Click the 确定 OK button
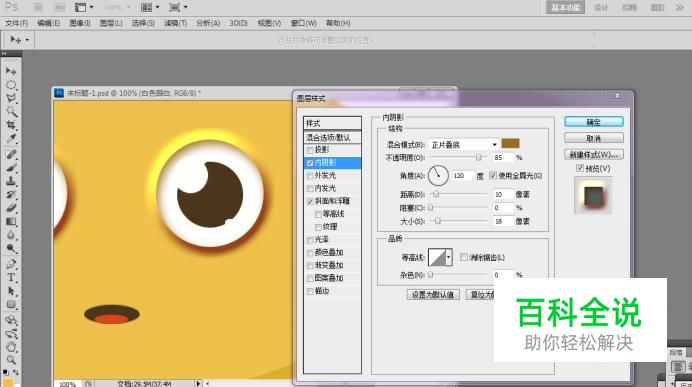 [594, 122]
